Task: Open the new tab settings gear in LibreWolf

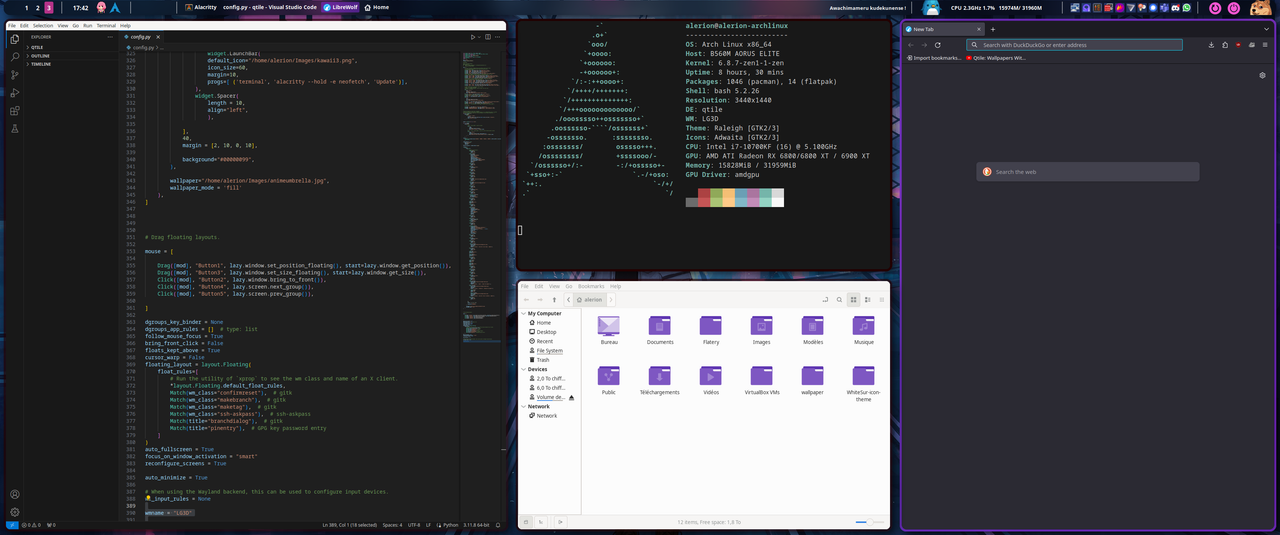Action: (x=1262, y=75)
